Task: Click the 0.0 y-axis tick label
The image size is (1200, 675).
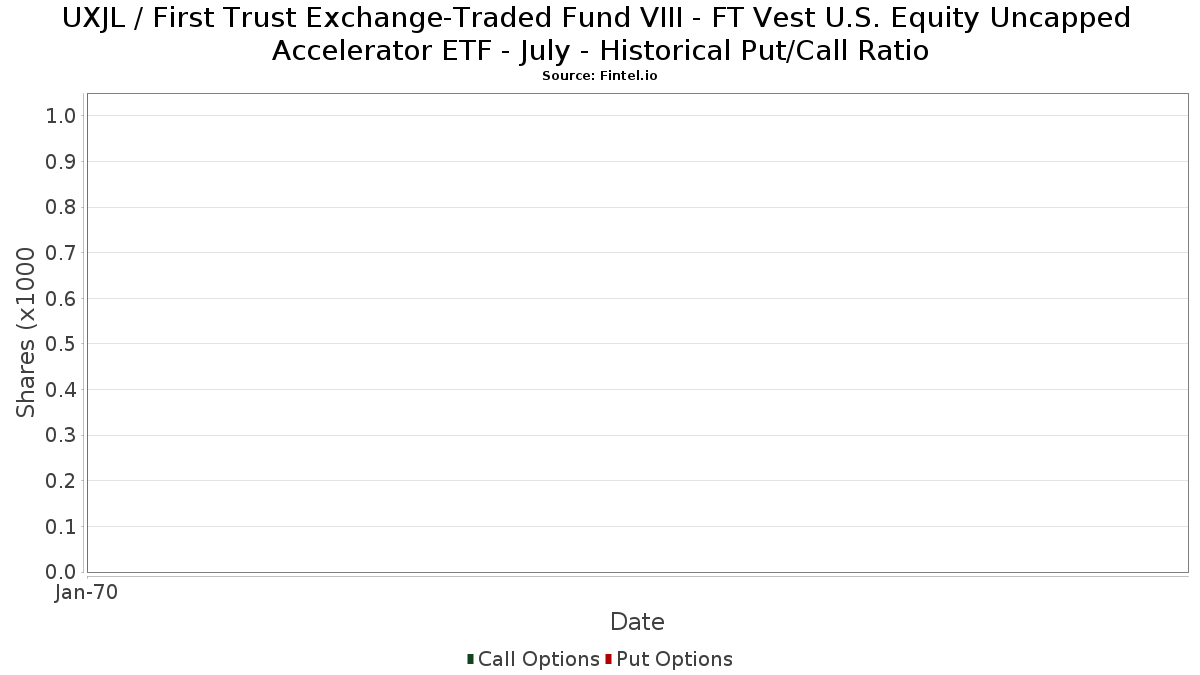Action: click(x=61, y=572)
